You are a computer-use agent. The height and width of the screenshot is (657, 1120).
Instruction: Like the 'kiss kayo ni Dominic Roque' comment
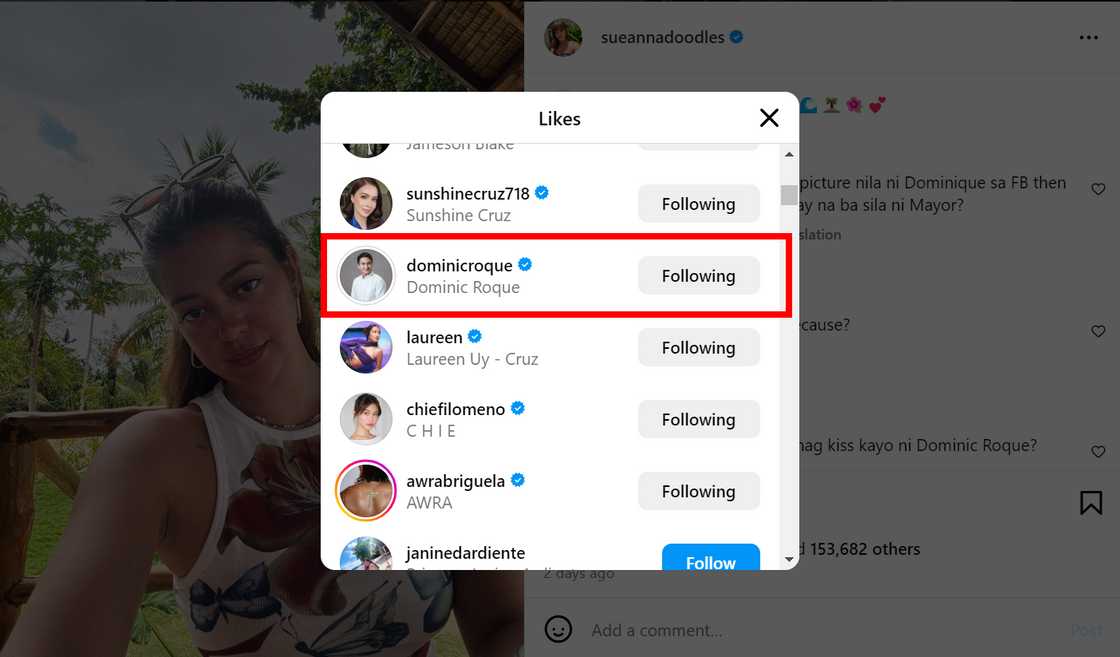pos(1098,451)
